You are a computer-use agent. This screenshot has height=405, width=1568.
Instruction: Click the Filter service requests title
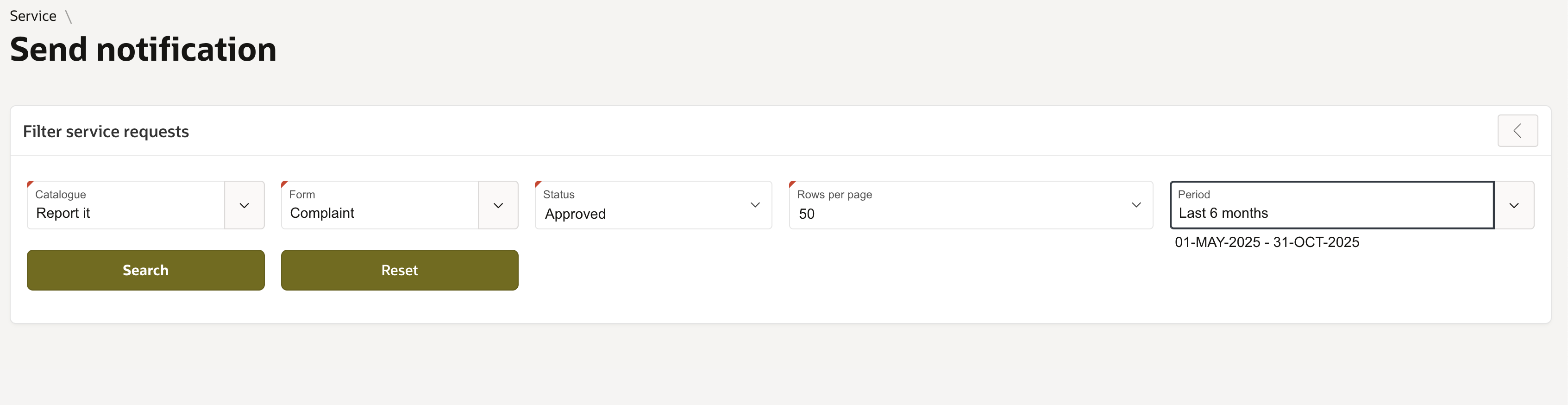106,132
